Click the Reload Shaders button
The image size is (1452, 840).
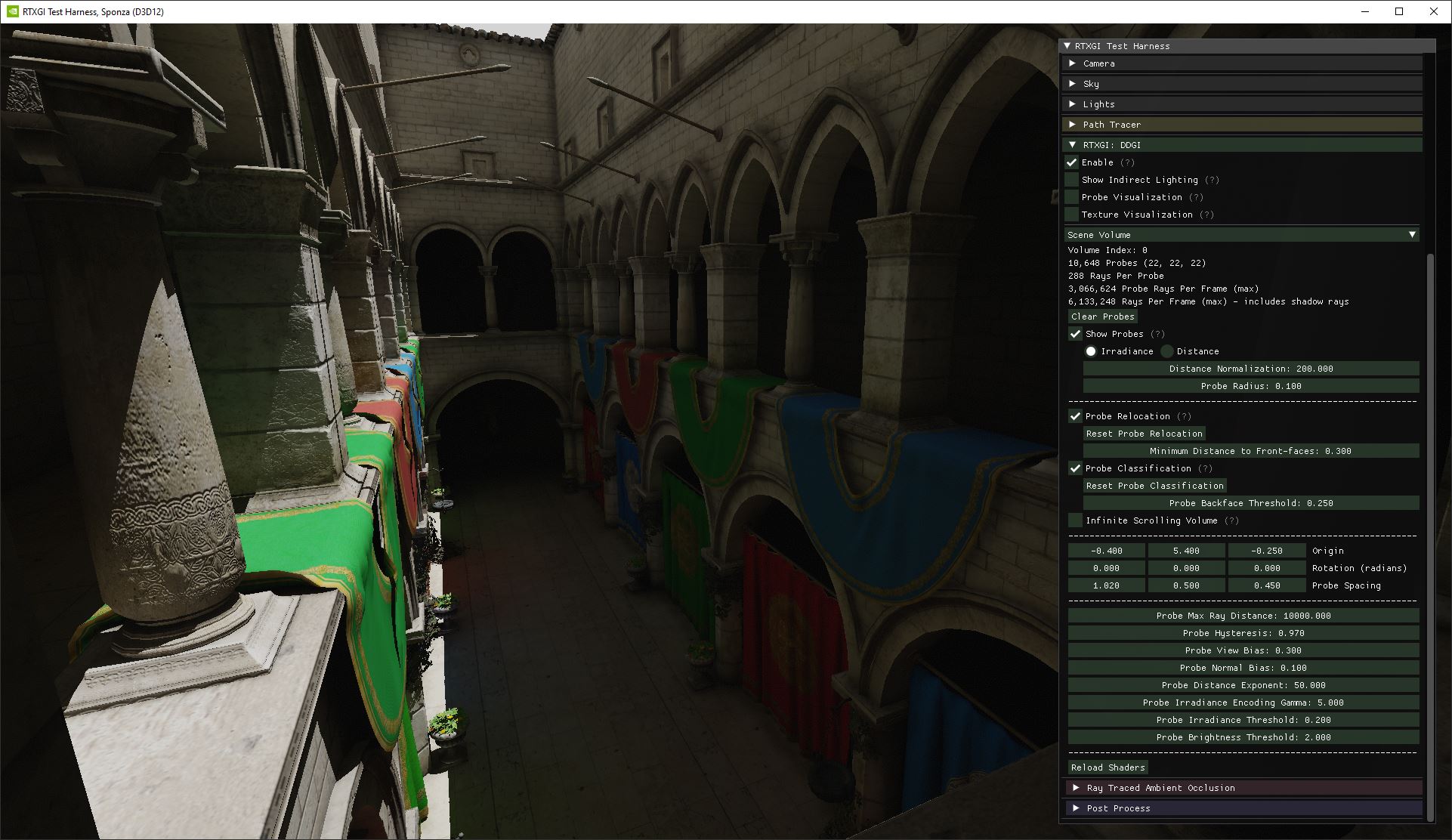pos(1108,767)
